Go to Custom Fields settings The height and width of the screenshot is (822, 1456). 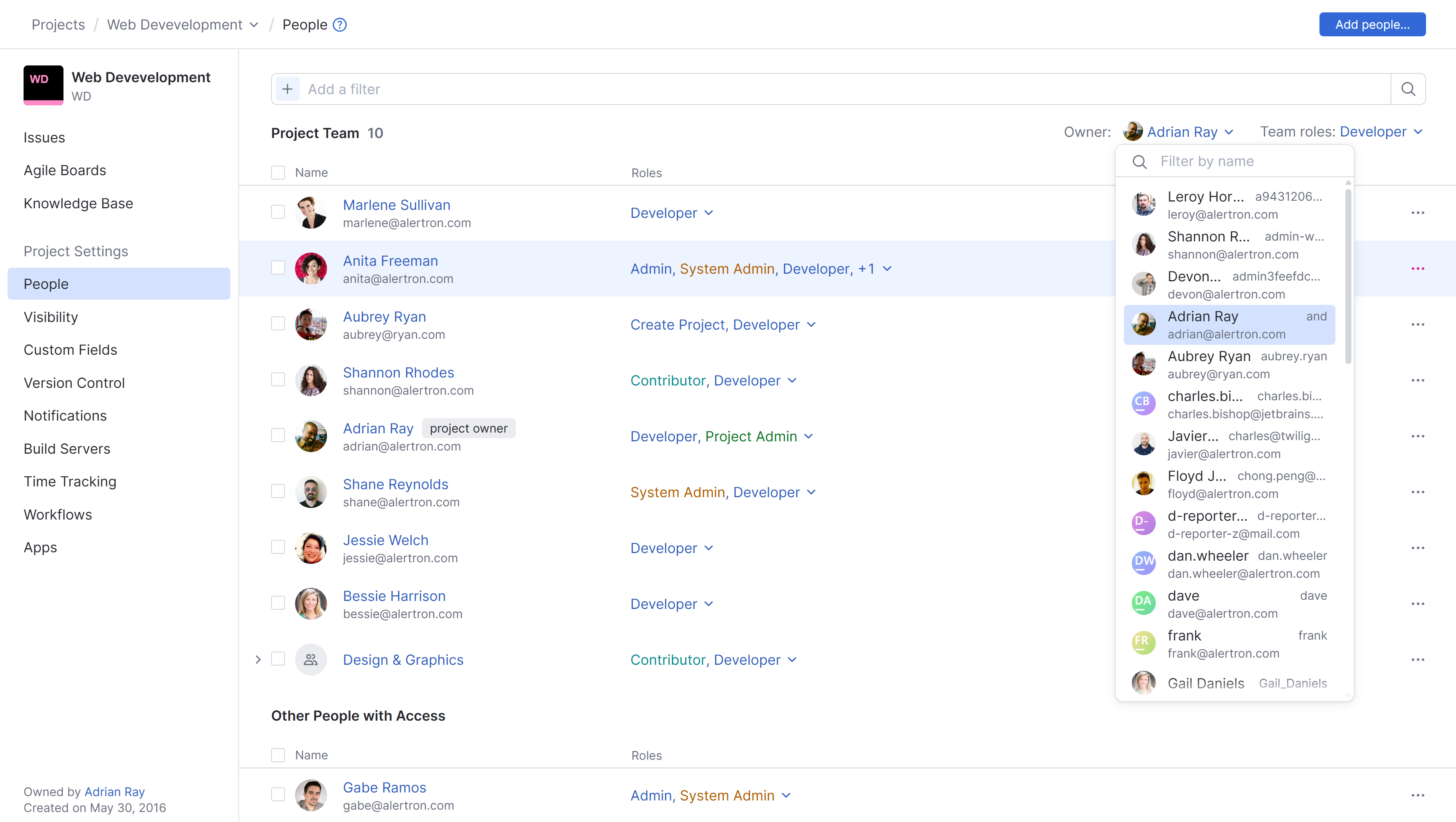pos(70,350)
